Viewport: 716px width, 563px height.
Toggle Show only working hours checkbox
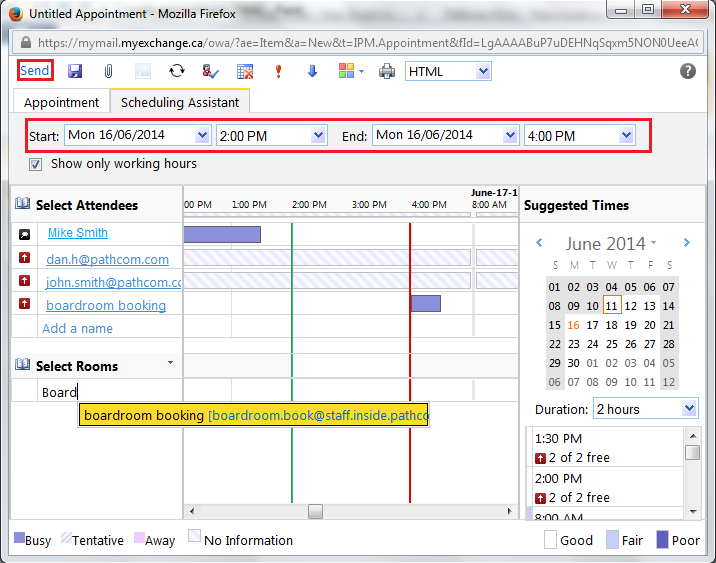pyautogui.click(x=36, y=164)
